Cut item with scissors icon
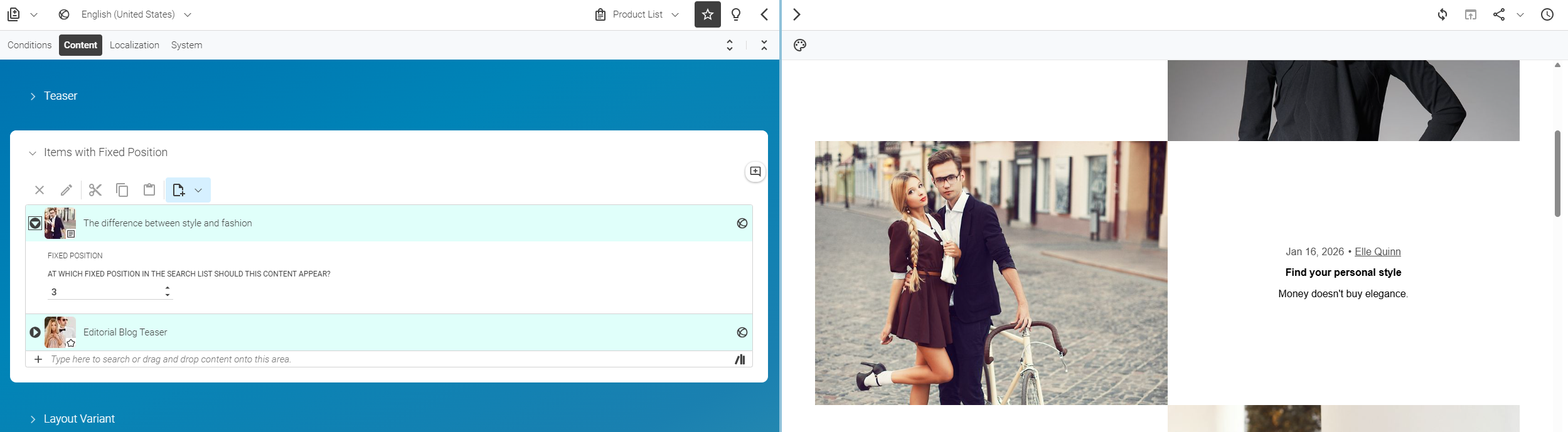This screenshot has height=432, width=1568. pos(95,190)
